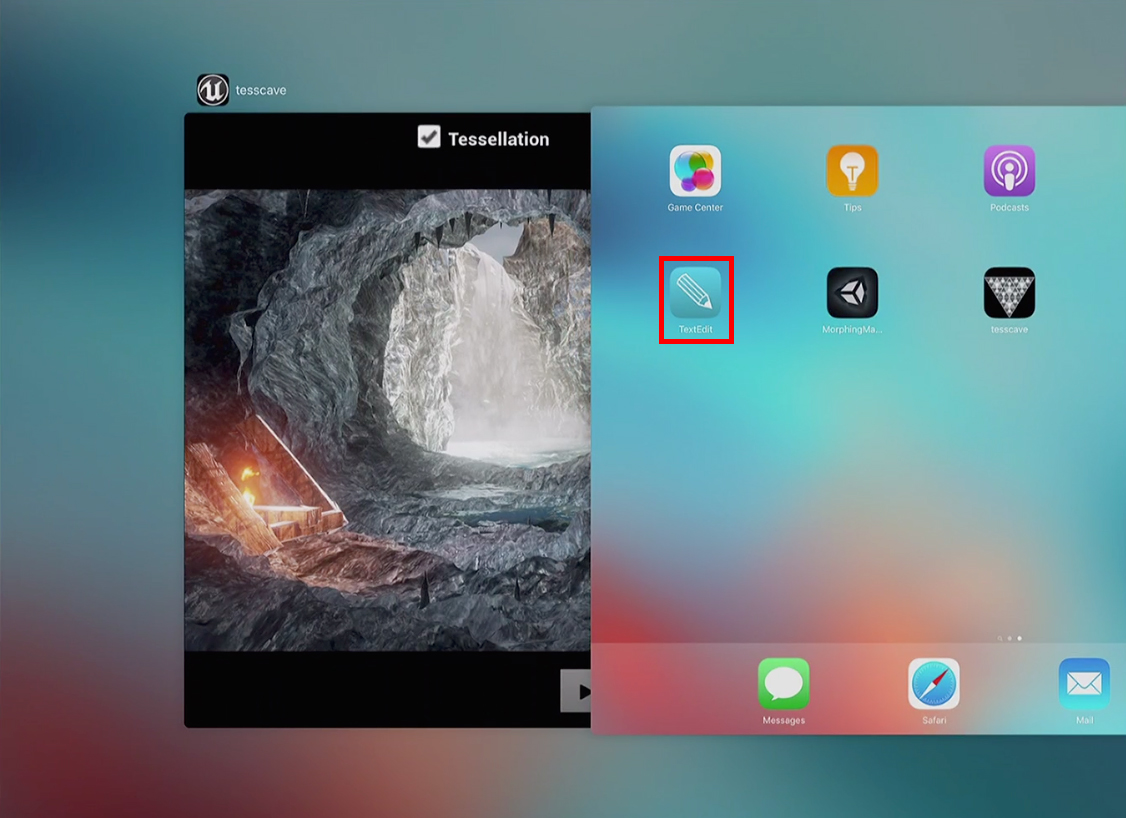
Task: Tap the triangular tesscave home screen icon
Action: (1009, 293)
